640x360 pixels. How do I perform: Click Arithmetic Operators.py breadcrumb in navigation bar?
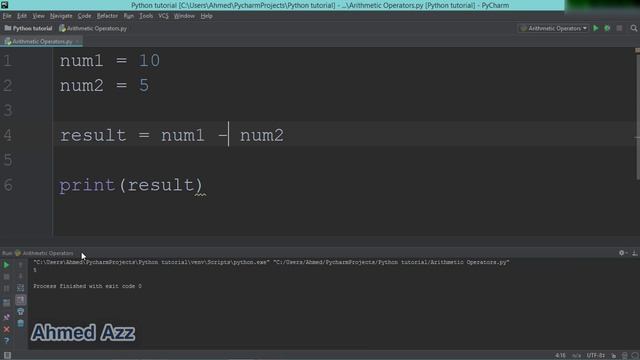pyautogui.click(x=93, y=28)
